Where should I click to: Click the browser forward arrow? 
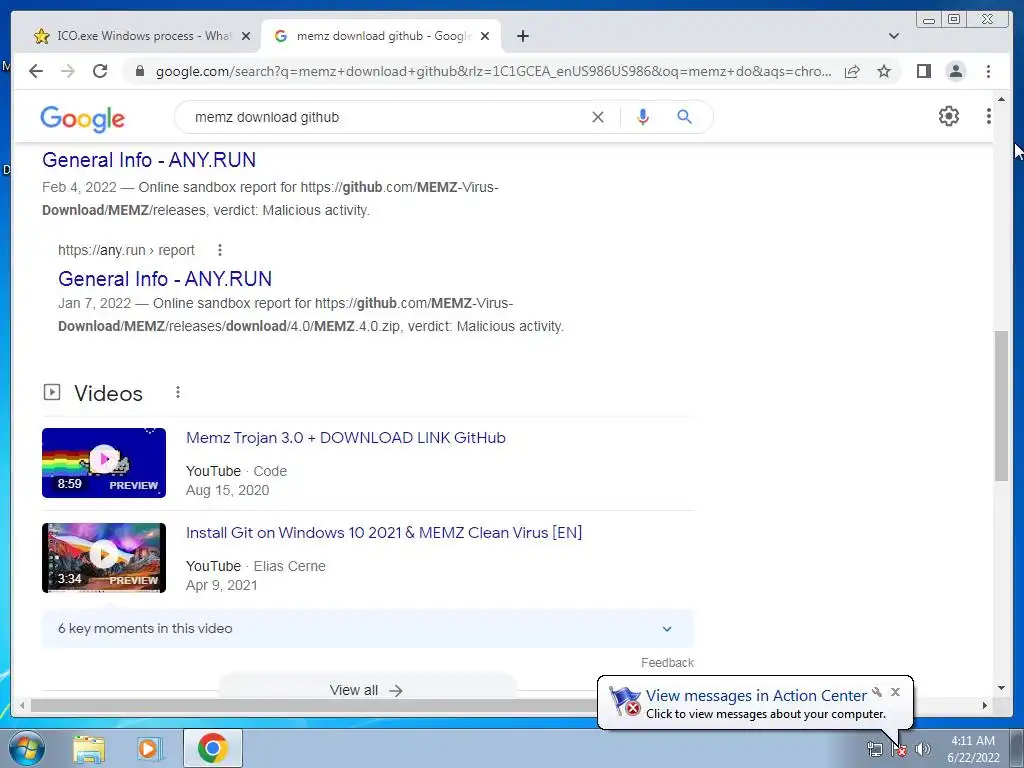[68, 71]
